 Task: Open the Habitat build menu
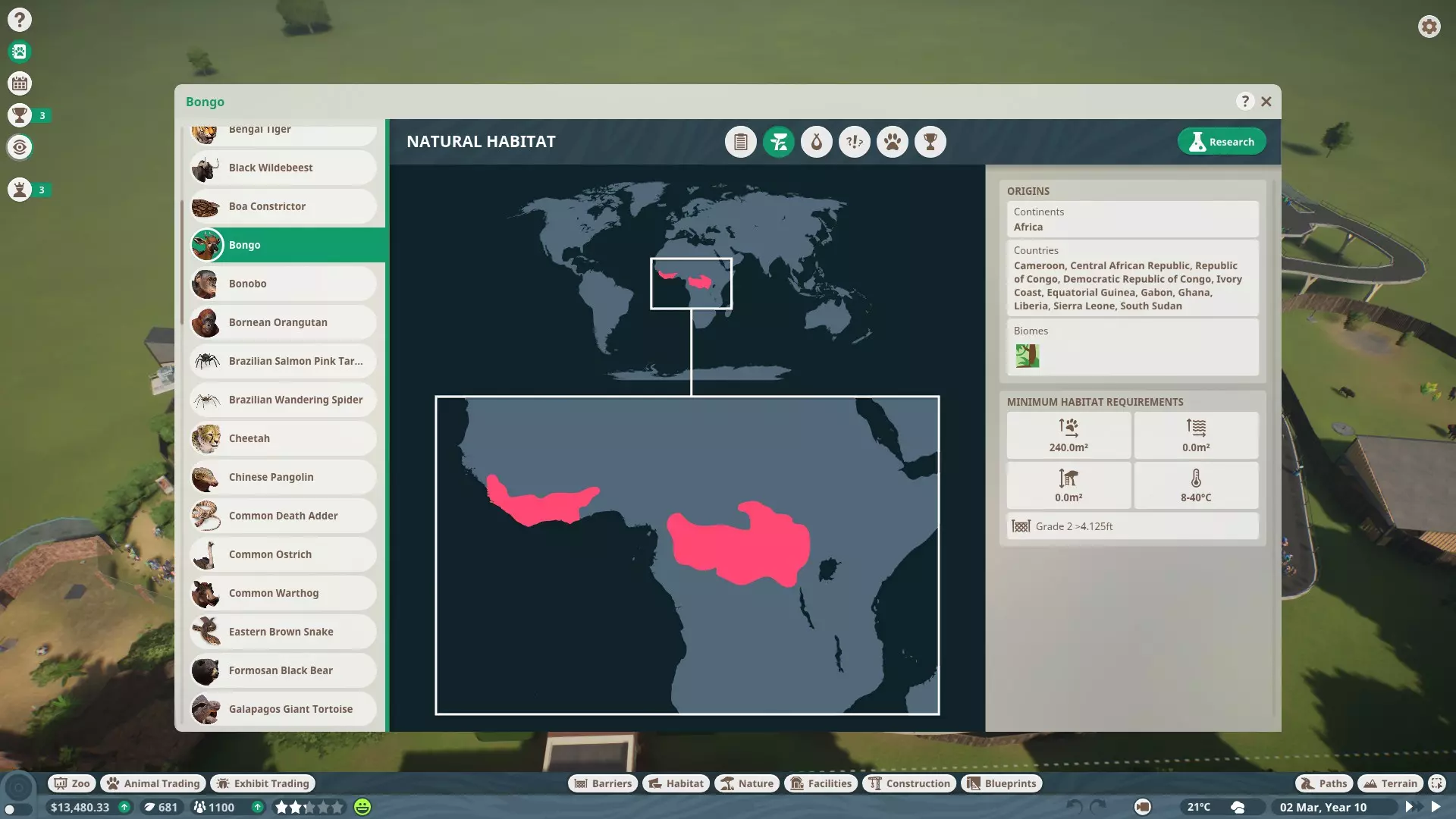tap(676, 783)
